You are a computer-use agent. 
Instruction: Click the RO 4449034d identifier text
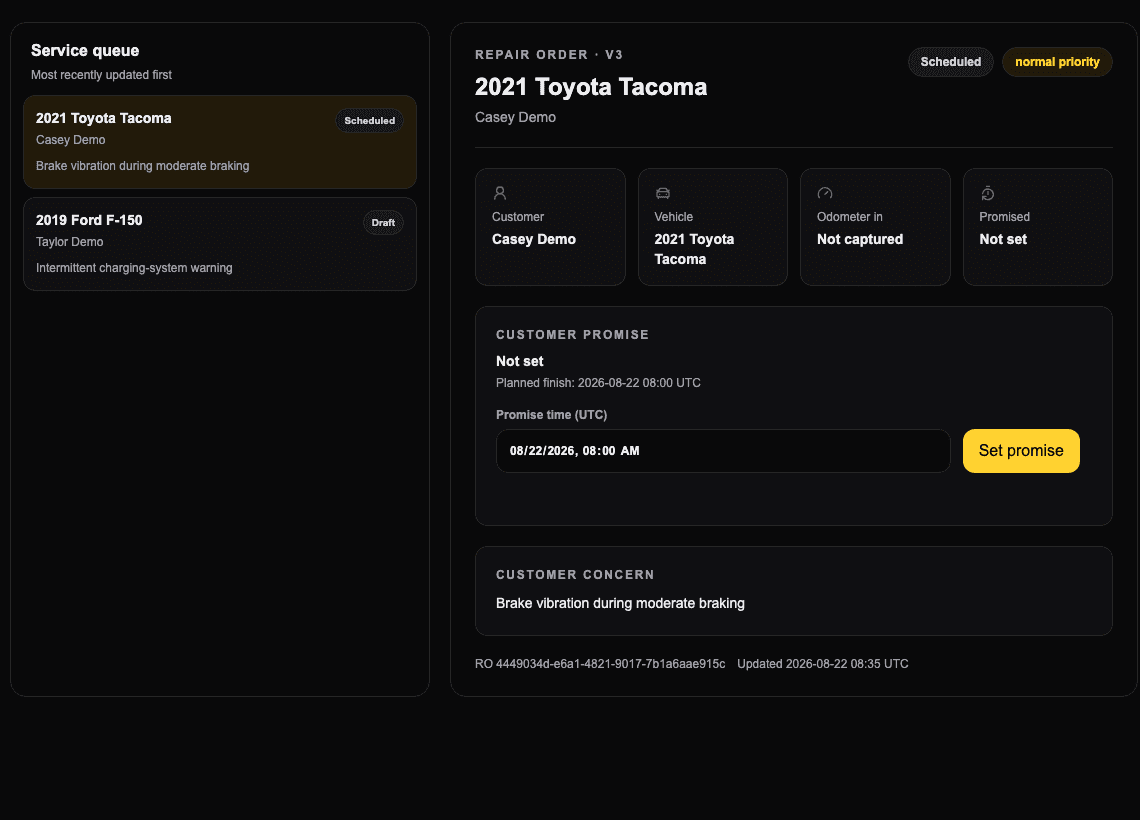[600, 664]
